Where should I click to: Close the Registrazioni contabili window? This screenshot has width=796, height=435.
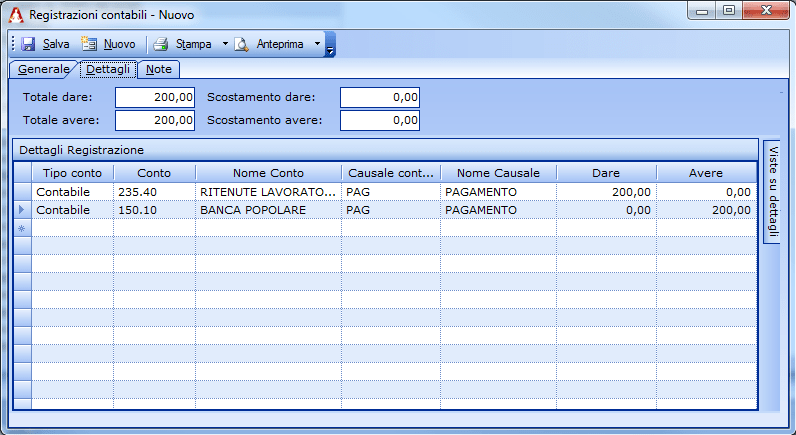coord(766,10)
